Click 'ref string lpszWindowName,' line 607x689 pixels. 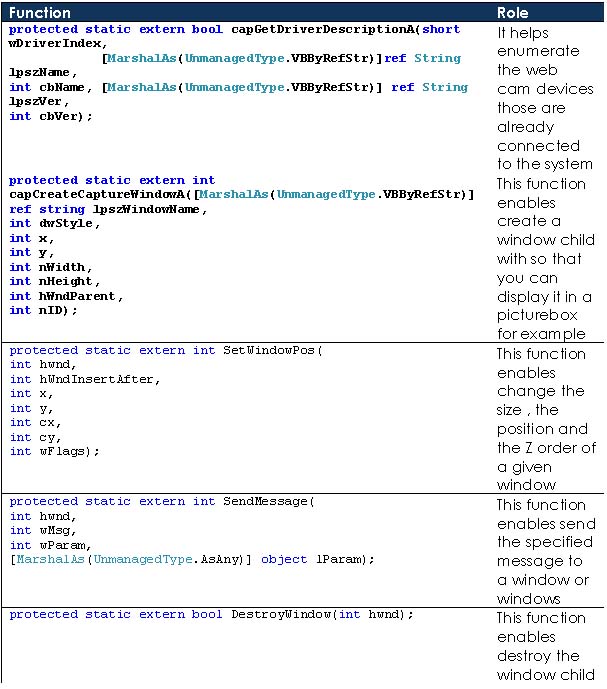coord(108,209)
